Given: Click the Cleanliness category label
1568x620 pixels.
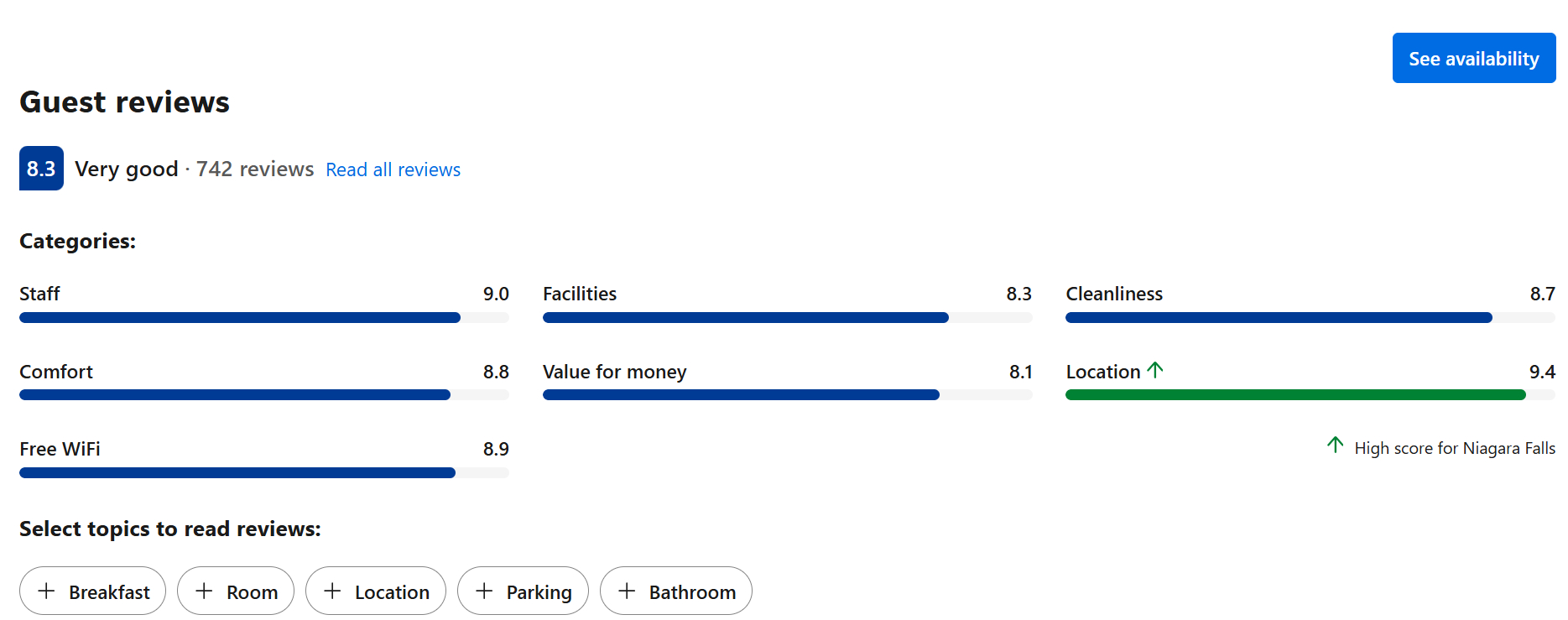Looking at the screenshot, I should pyautogui.click(x=1114, y=294).
